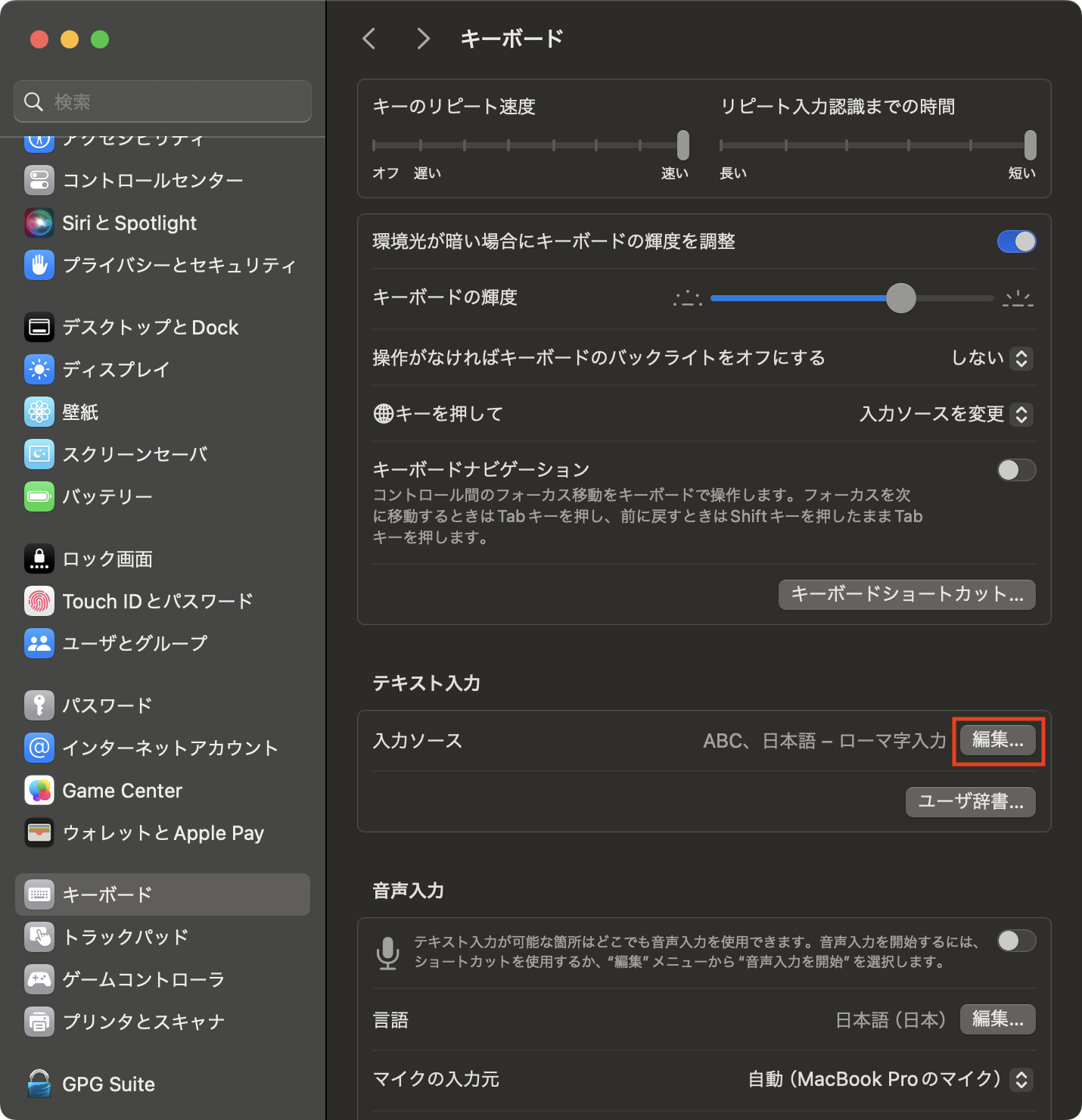Open キーボードショートカット… button
1082x1120 pixels.
tap(907, 595)
